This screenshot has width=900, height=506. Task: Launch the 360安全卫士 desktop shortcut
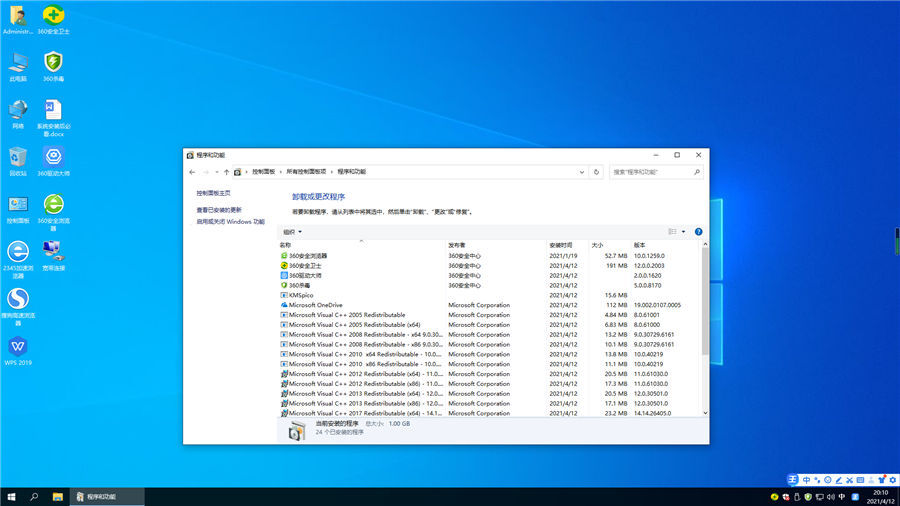point(53,20)
